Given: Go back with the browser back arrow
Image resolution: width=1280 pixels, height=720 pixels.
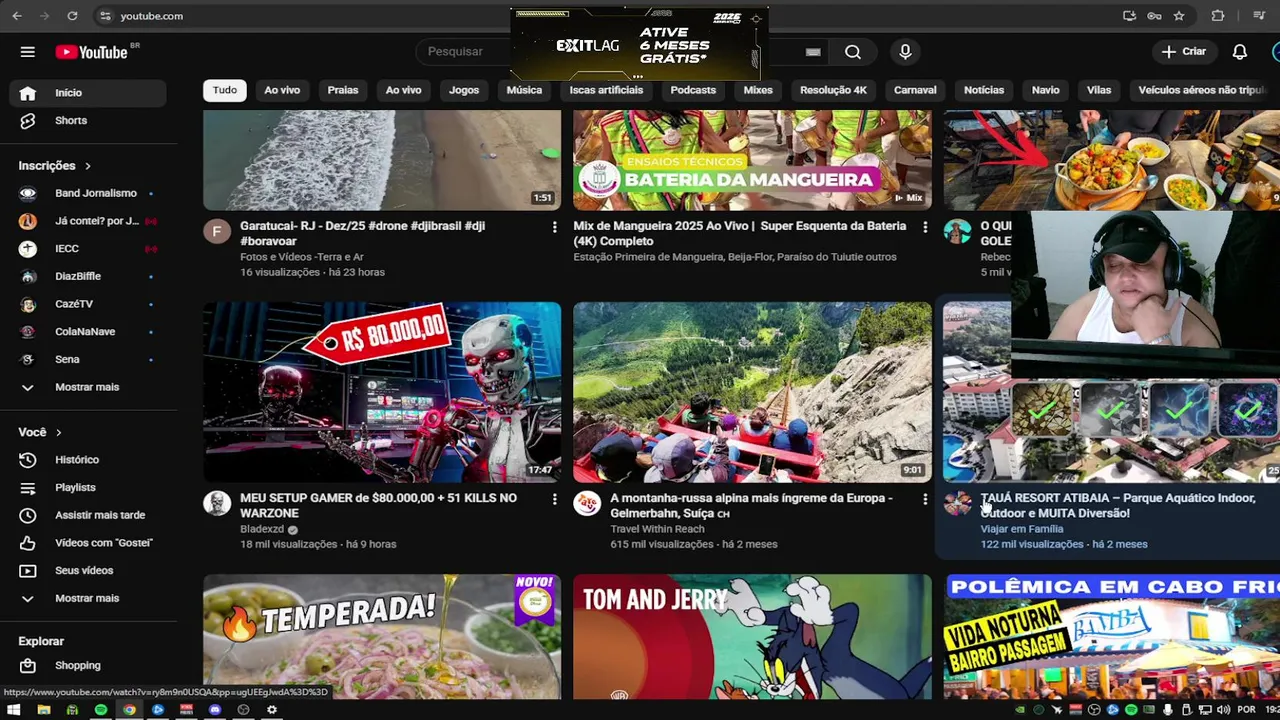Looking at the screenshot, I should pos(17,16).
